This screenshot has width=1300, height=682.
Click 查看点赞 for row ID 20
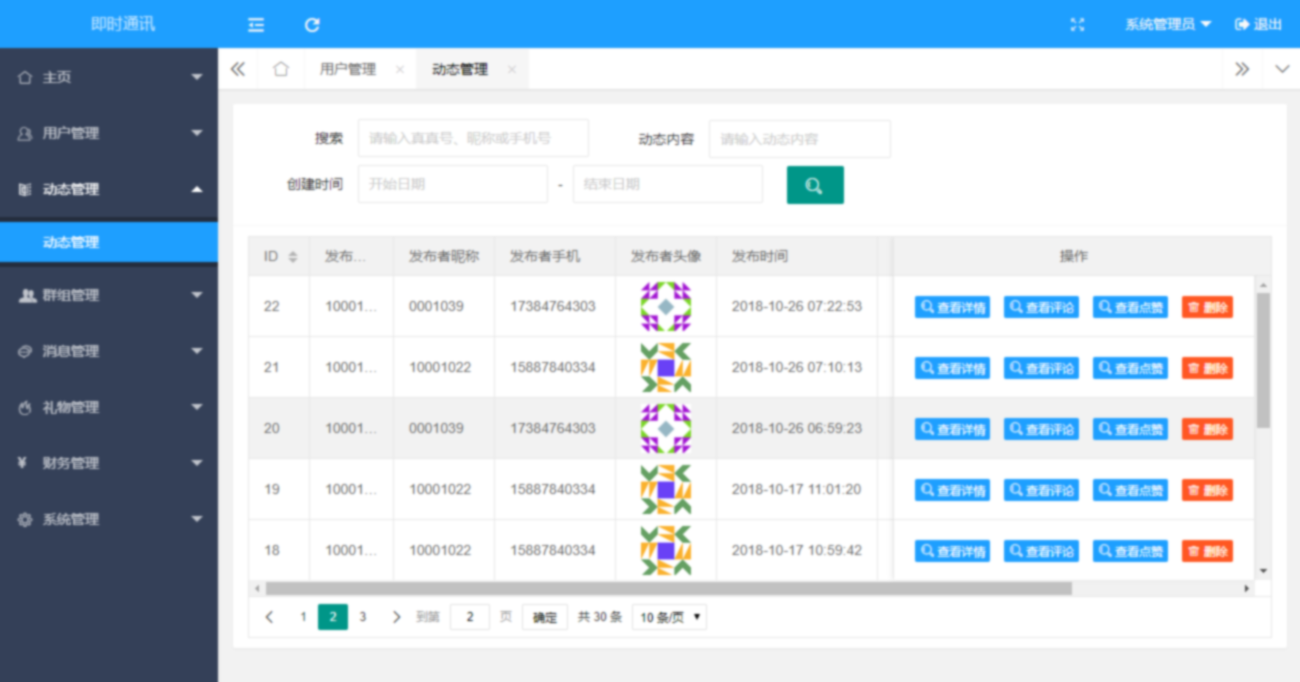click(x=1130, y=429)
